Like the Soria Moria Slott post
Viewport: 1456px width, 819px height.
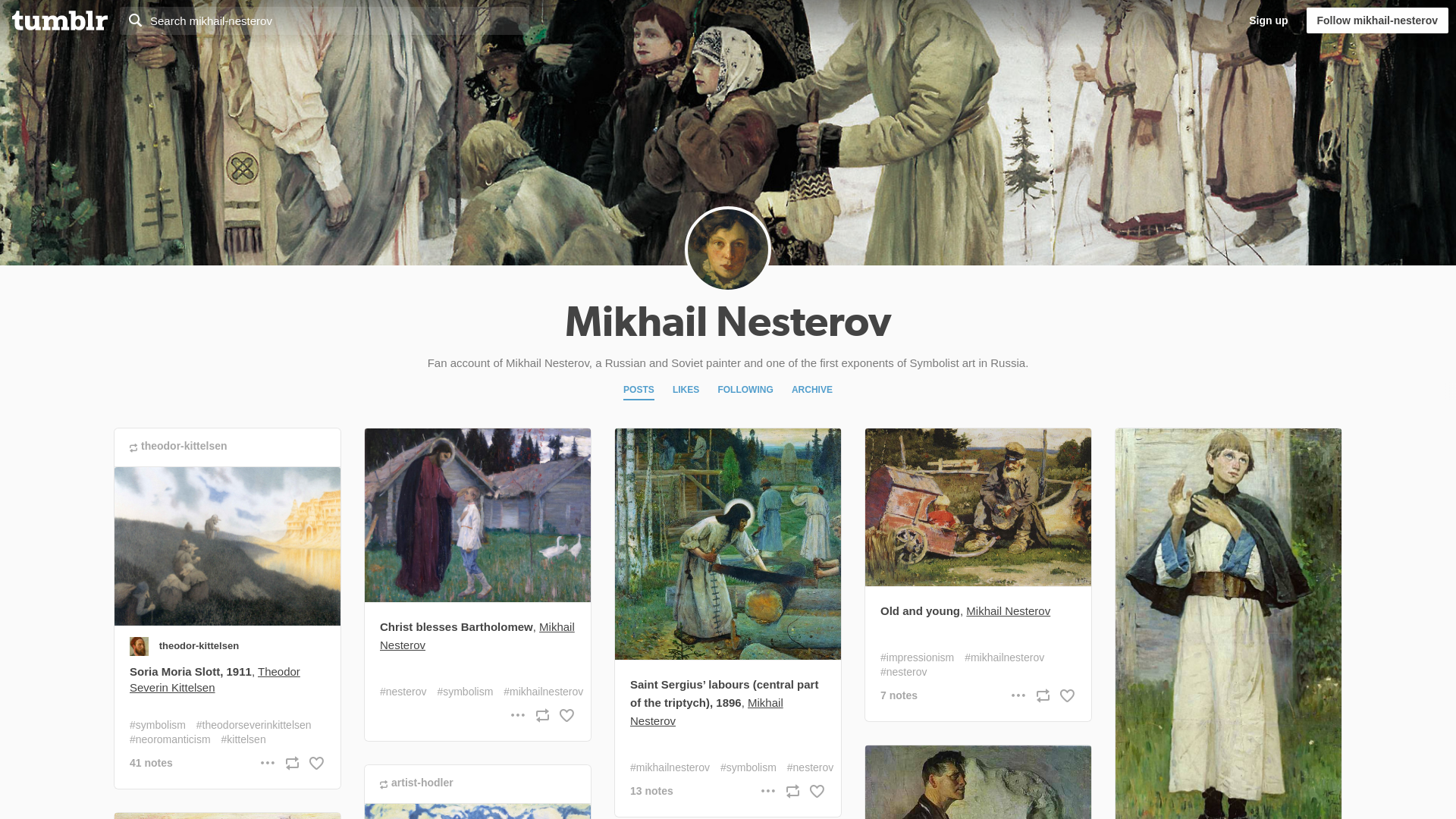(x=316, y=764)
